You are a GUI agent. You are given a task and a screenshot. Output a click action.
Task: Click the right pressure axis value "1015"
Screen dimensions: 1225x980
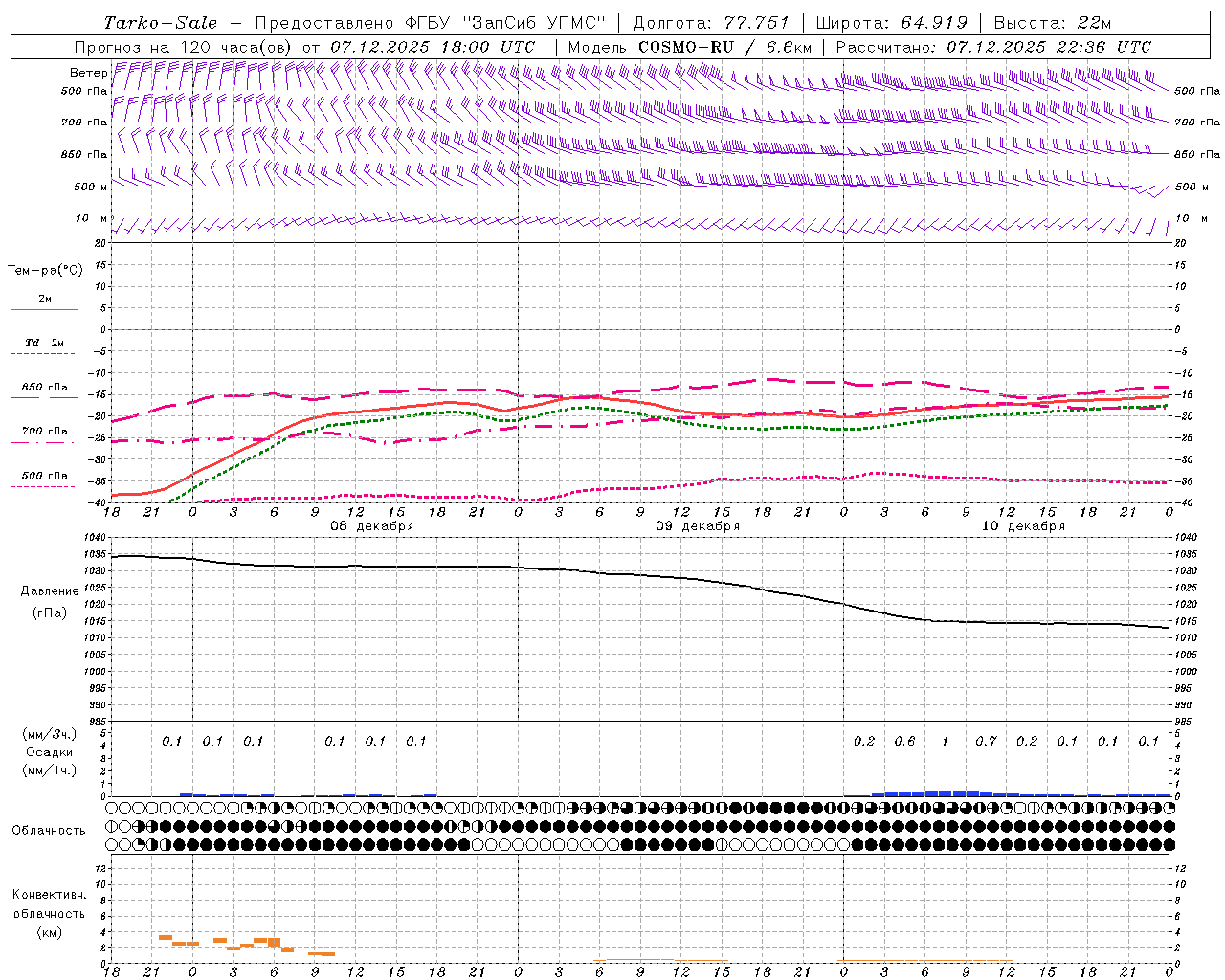(1185, 621)
